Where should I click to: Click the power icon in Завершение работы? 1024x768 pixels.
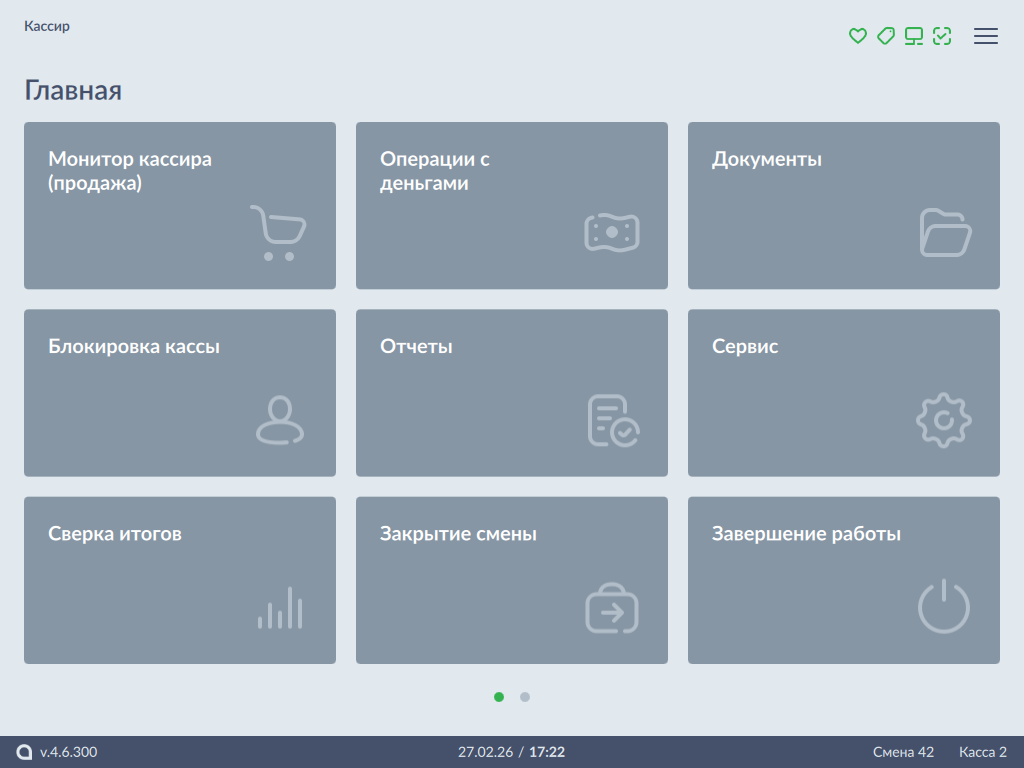click(x=944, y=607)
